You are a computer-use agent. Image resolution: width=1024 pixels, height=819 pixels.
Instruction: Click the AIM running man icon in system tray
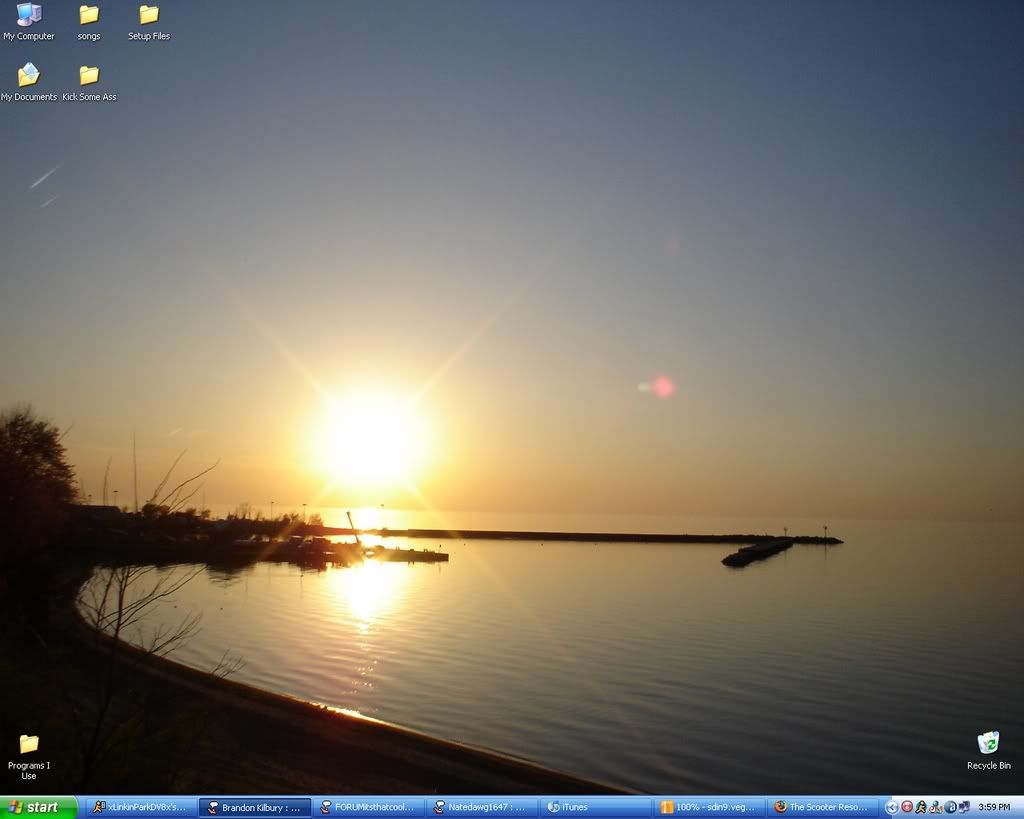tap(921, 807)
